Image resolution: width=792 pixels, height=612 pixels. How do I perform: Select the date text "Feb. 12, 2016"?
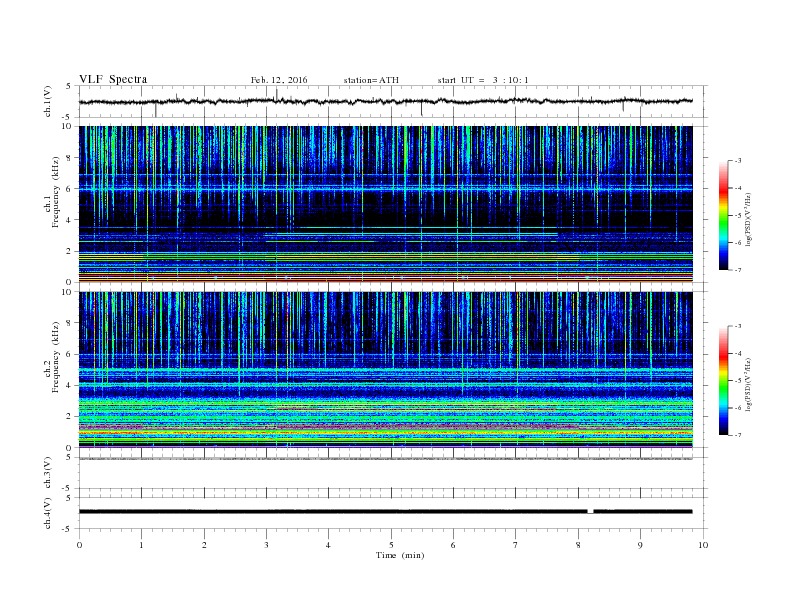[x=279, y=80]
